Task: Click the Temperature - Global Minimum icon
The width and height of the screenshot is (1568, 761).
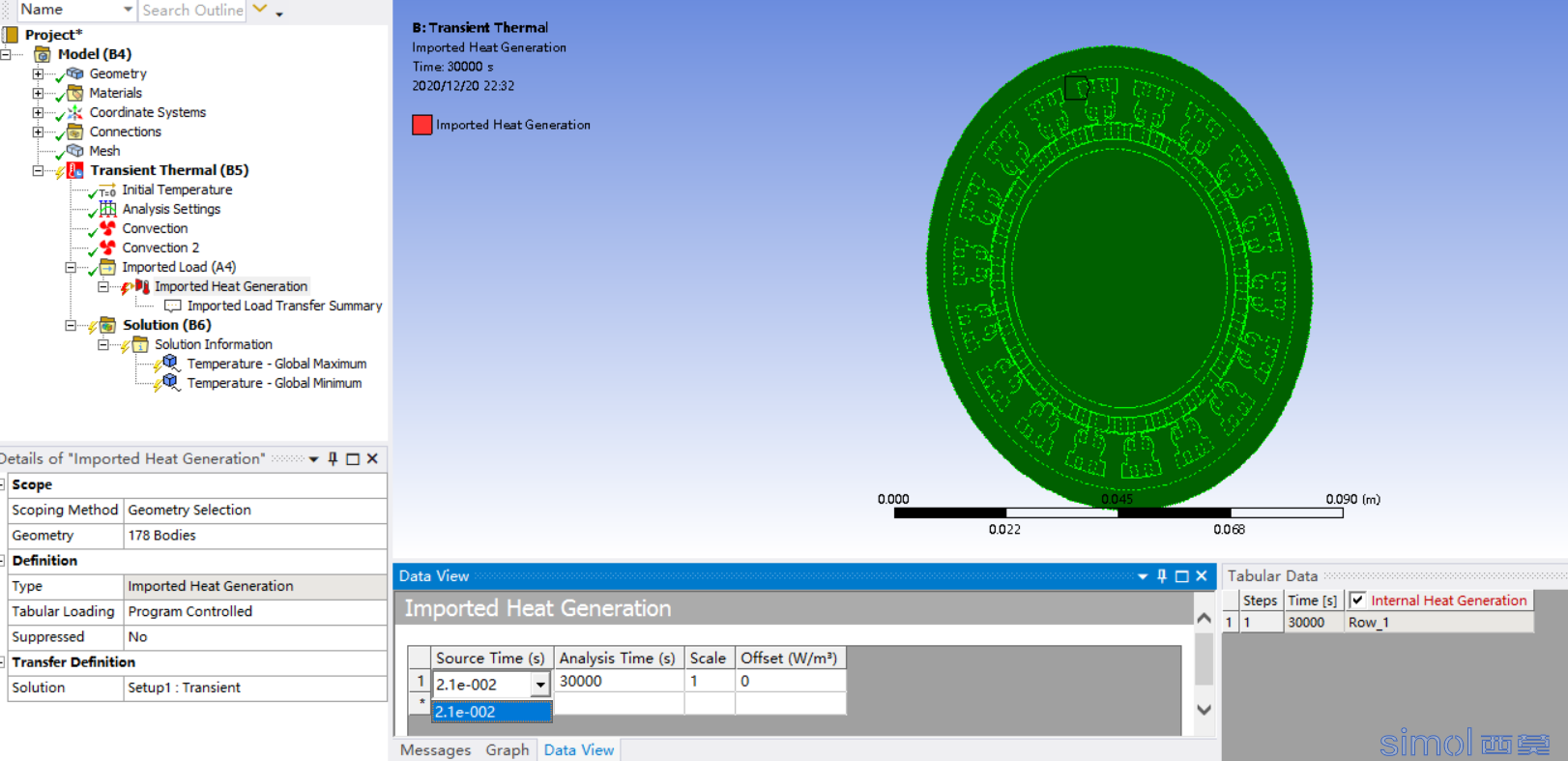Action: click(171, 382)
